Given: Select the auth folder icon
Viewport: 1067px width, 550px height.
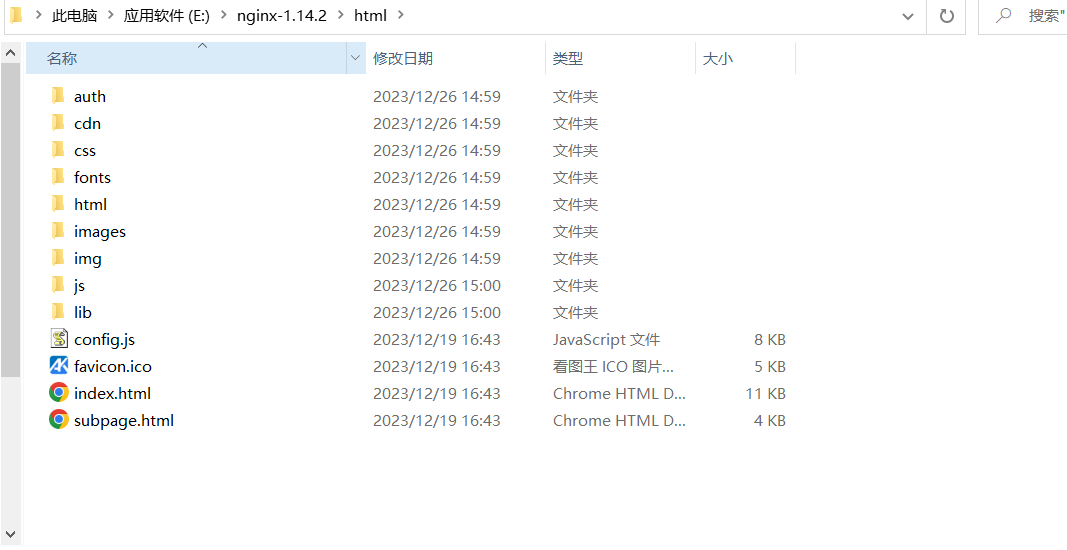Looking at the screenshot, I should click(58, 96).
